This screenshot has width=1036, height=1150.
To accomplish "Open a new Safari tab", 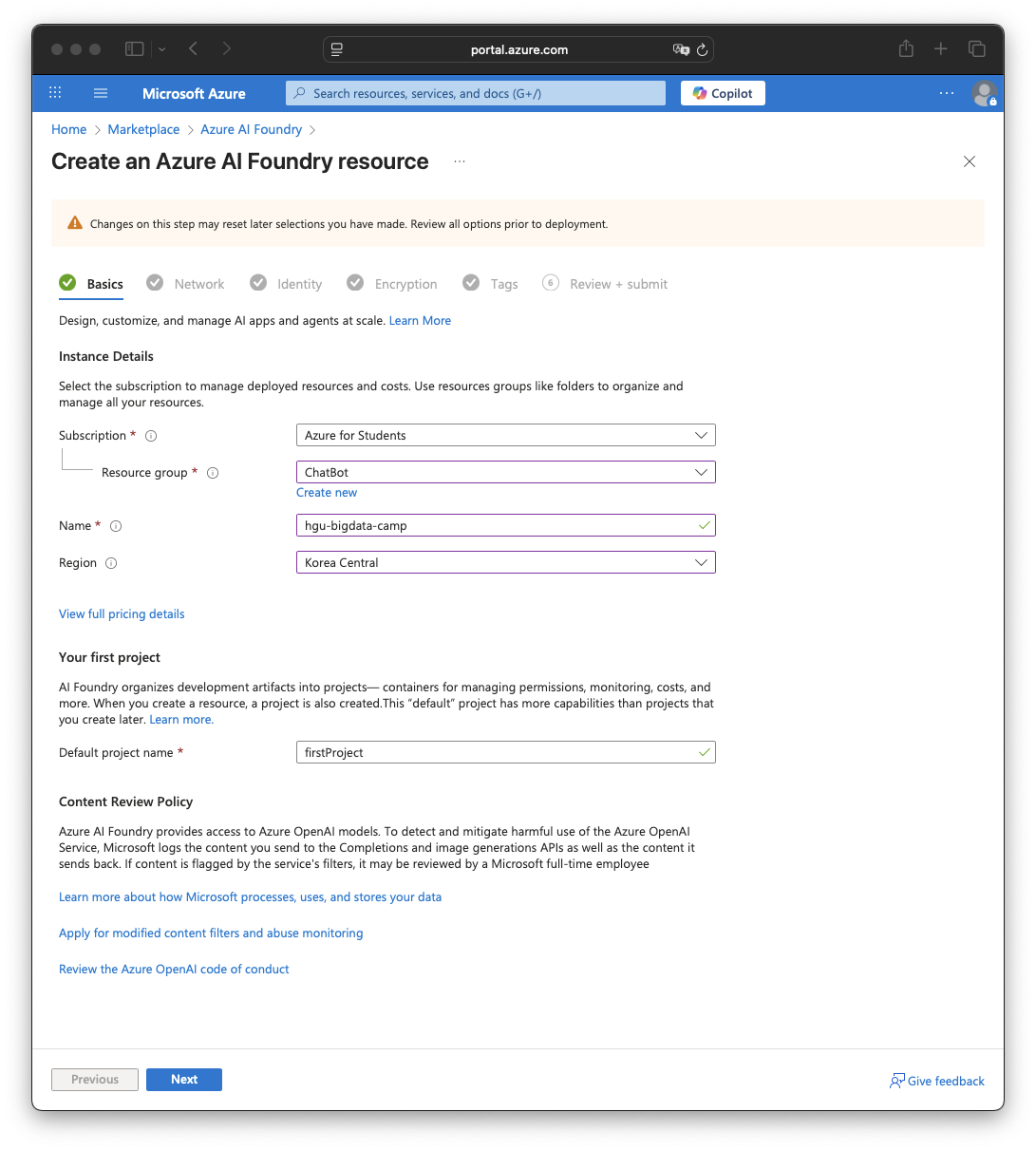I will click(941, 48).
